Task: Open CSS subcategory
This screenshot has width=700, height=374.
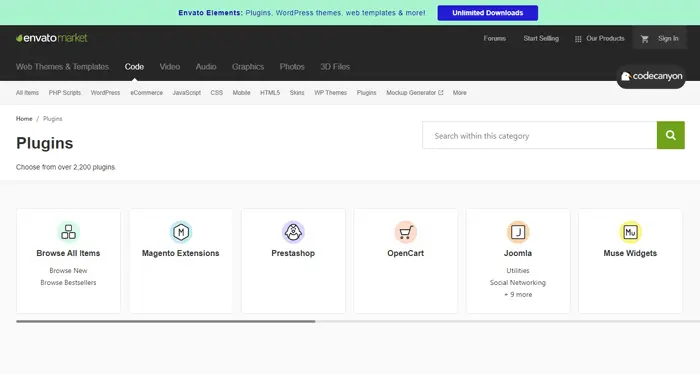Action: pos(217,93)
